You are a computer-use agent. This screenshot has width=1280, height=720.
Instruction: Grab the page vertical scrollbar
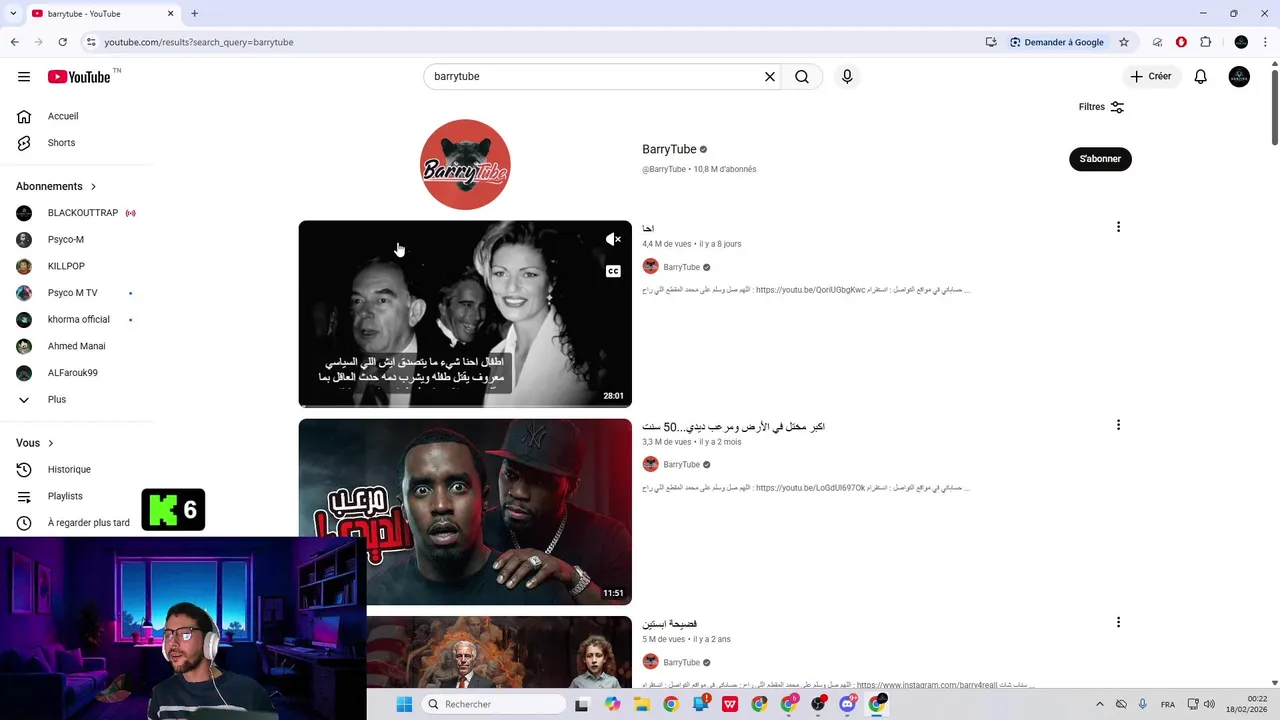(x=1274, y=108)
